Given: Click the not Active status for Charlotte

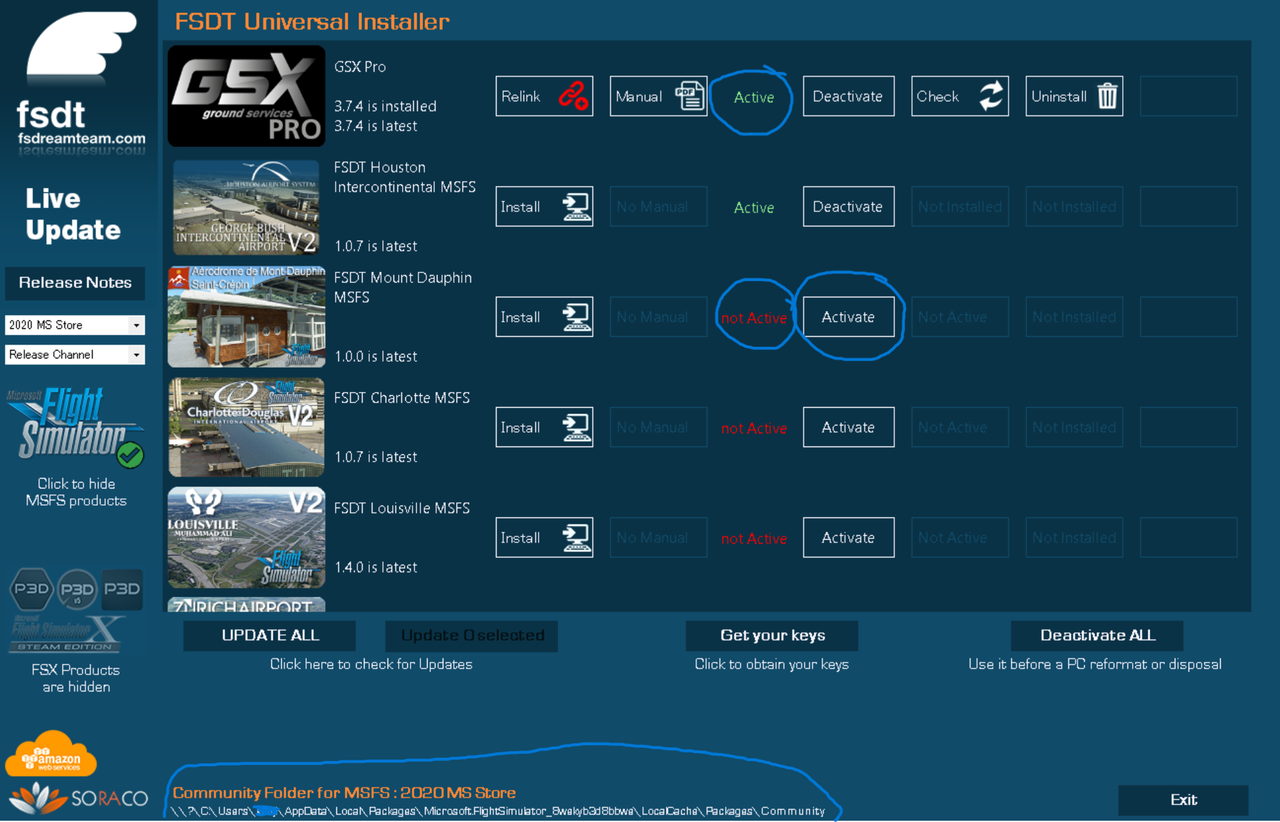Looking at the screenshot, I should [x=754, y=428].
